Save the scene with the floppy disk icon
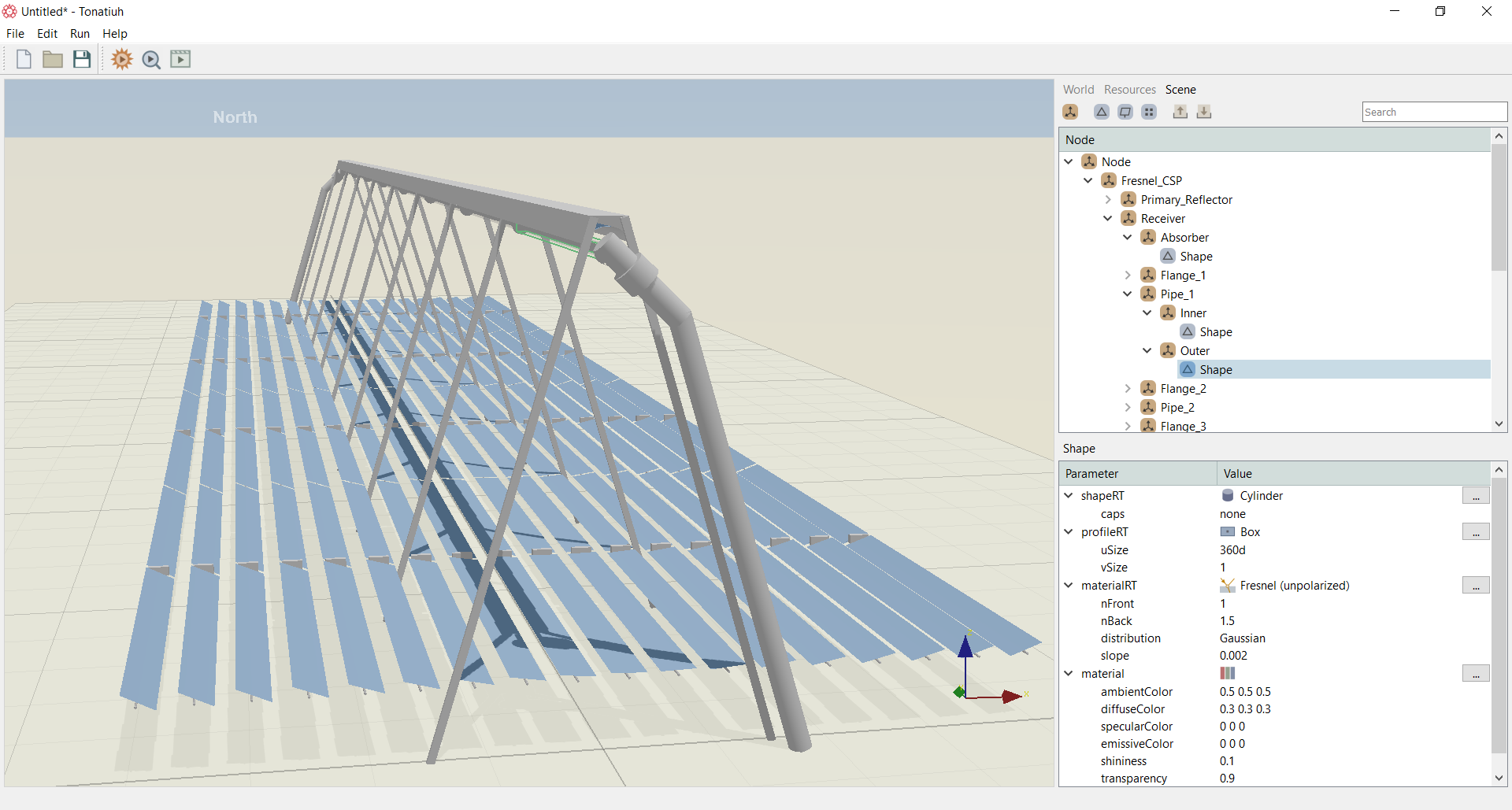 (82, 59)
